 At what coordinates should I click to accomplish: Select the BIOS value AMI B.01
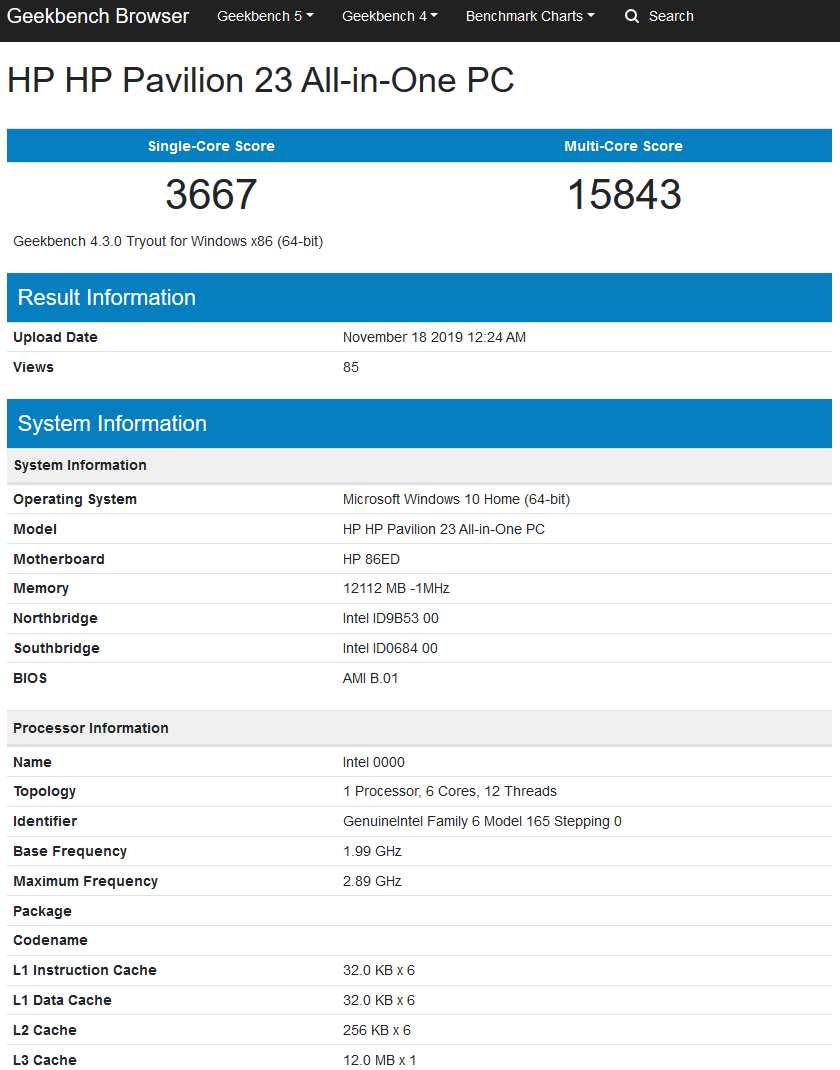click(x=370, y=678)
